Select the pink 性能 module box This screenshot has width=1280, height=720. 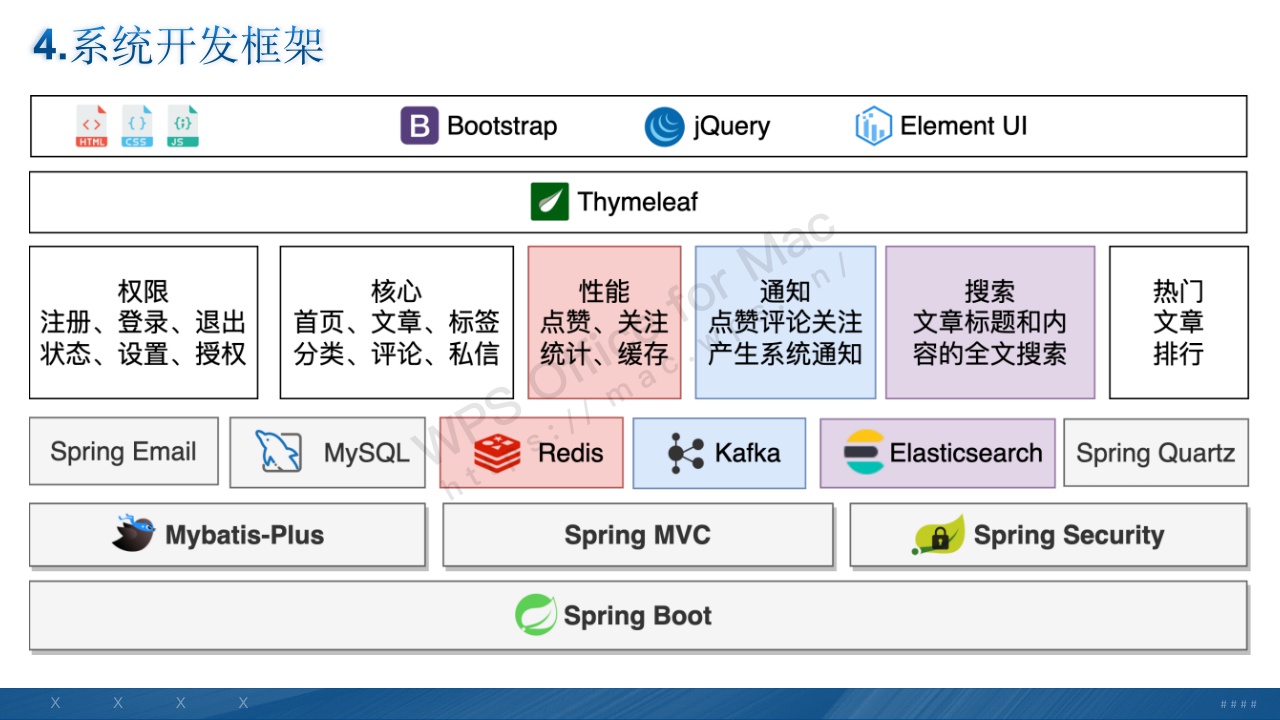coord(604,323)
